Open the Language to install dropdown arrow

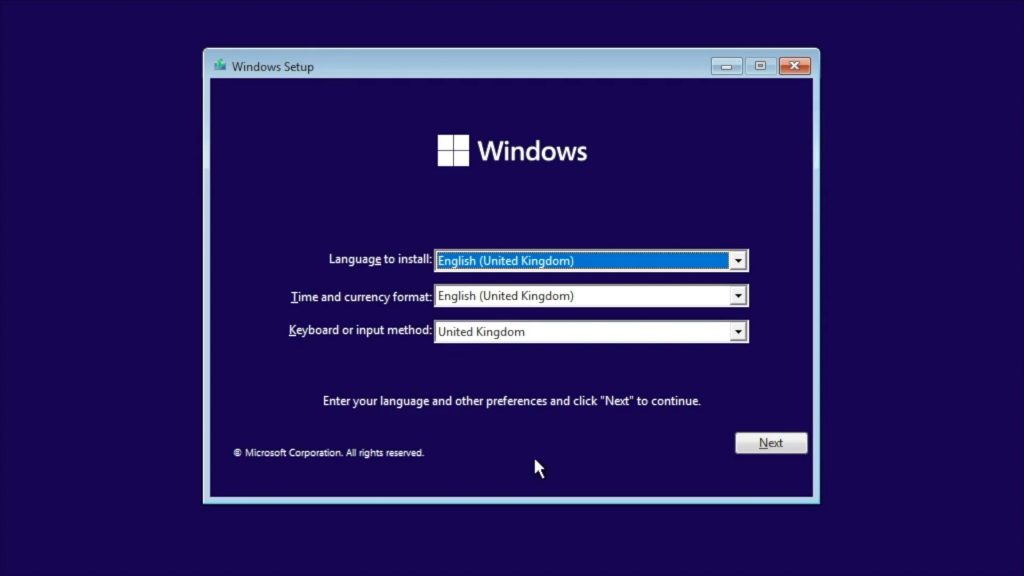[x=738, y=260]
